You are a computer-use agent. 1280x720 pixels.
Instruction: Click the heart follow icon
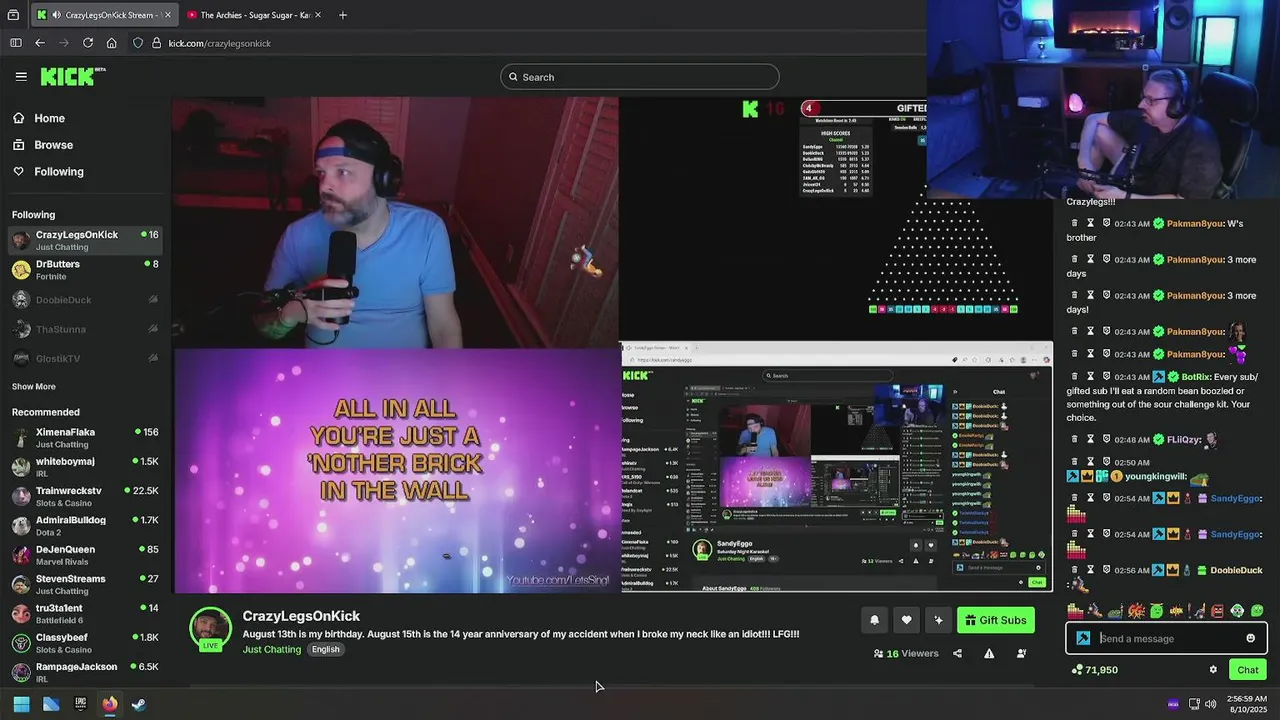point(906,620)
